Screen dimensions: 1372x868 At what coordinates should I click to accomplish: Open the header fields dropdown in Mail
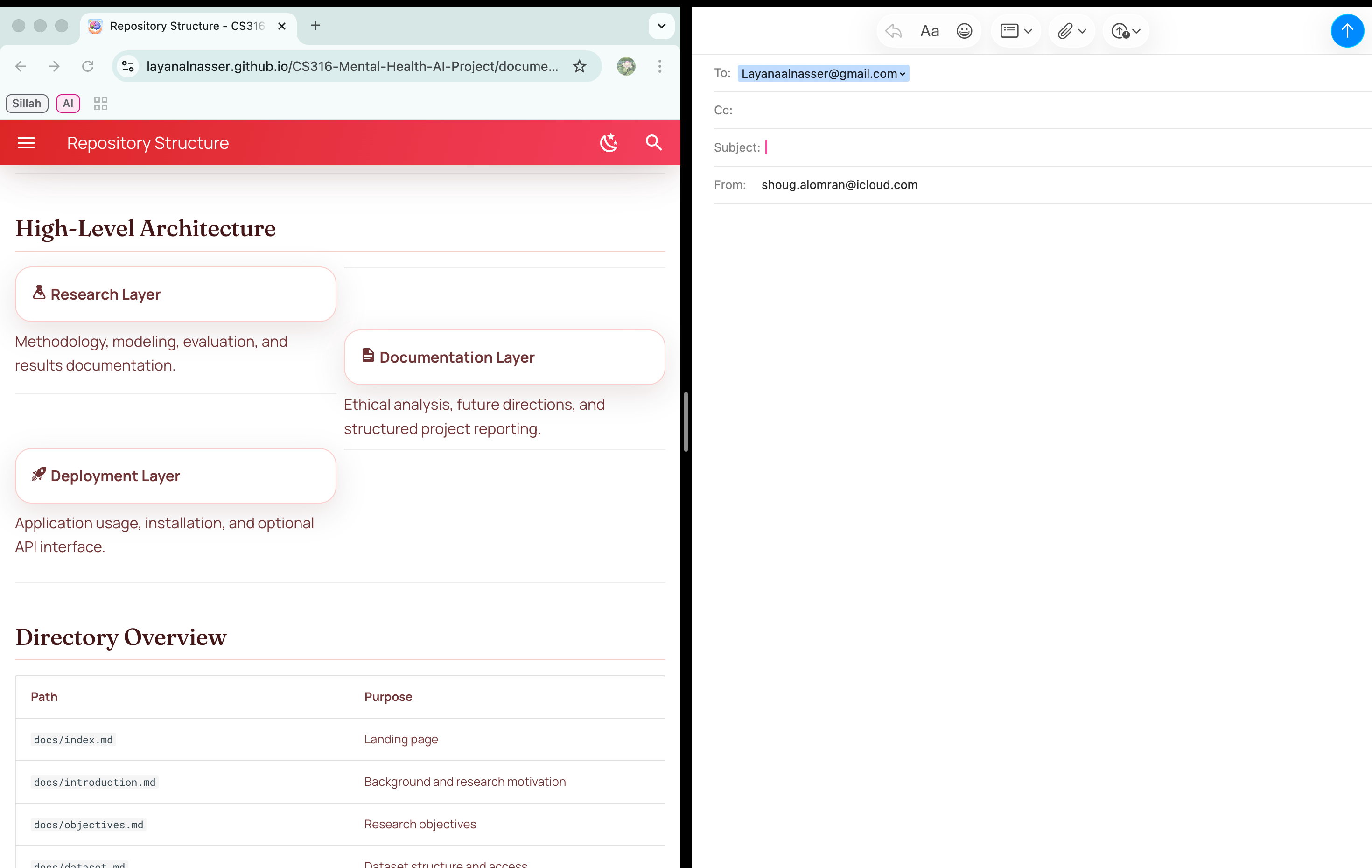point(1016,31)
